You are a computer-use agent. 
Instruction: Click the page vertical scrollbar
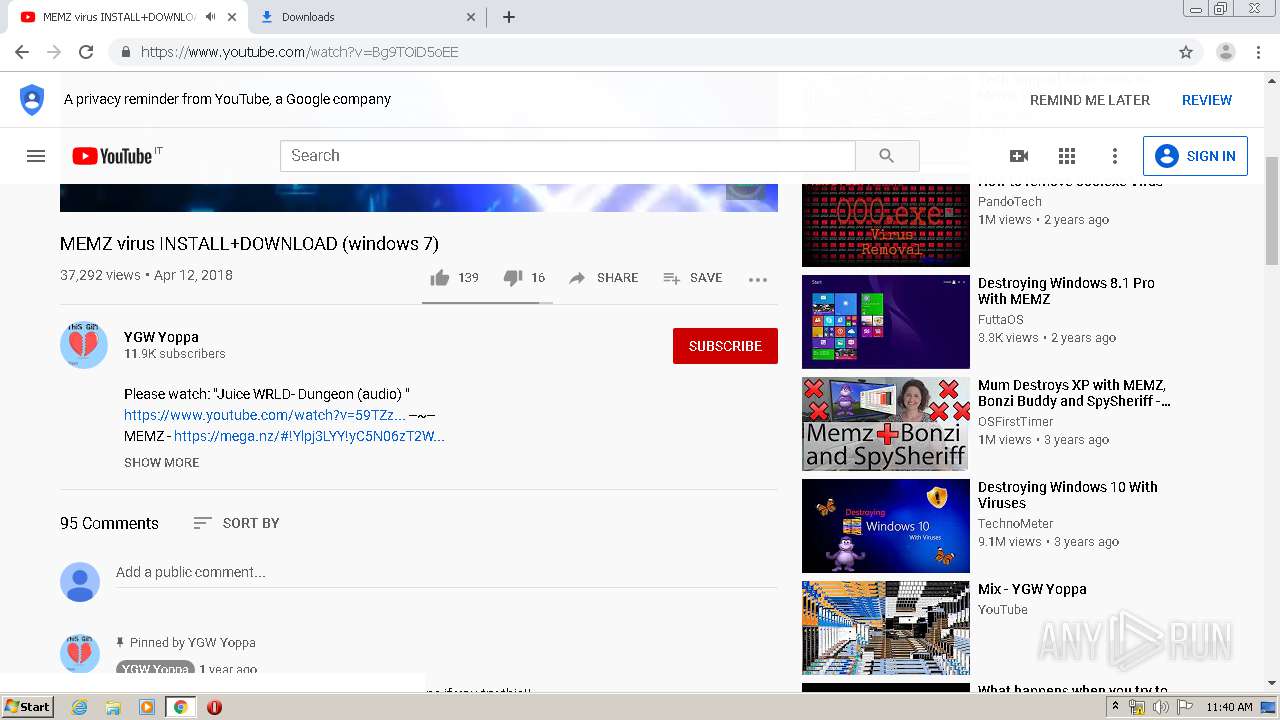[x=1272, y=210]
